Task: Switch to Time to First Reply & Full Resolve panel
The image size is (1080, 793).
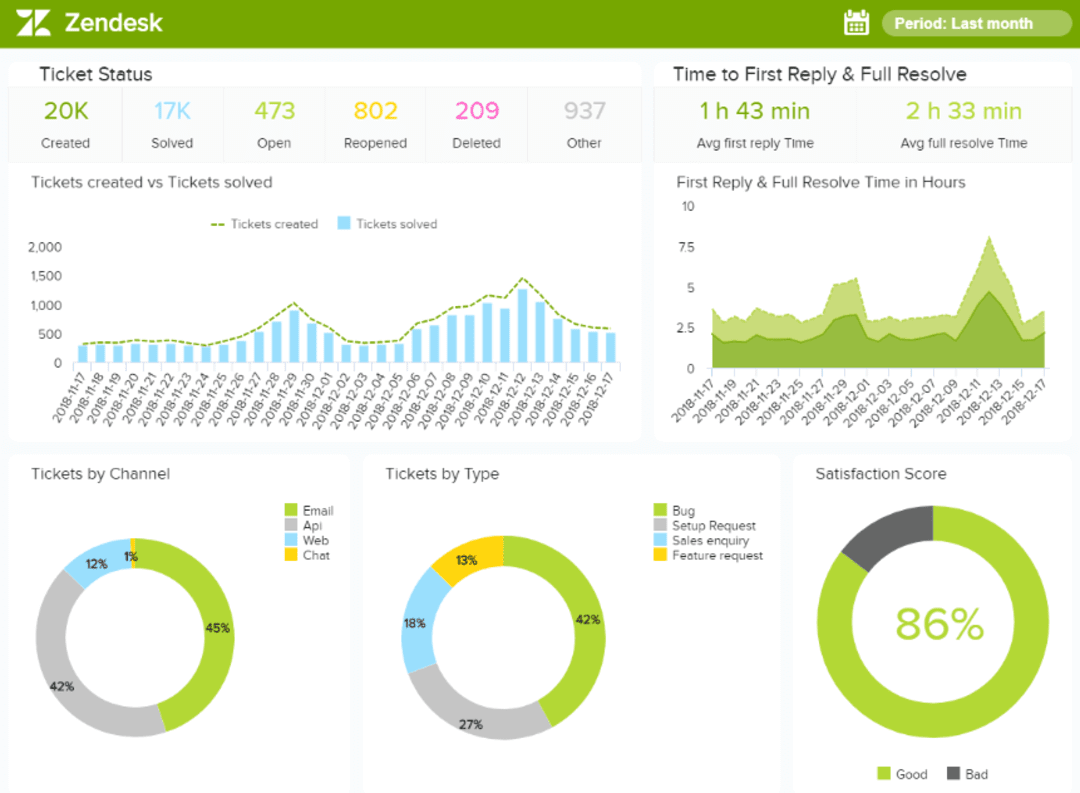Action: pyautogui.click(x=820, y=74)
